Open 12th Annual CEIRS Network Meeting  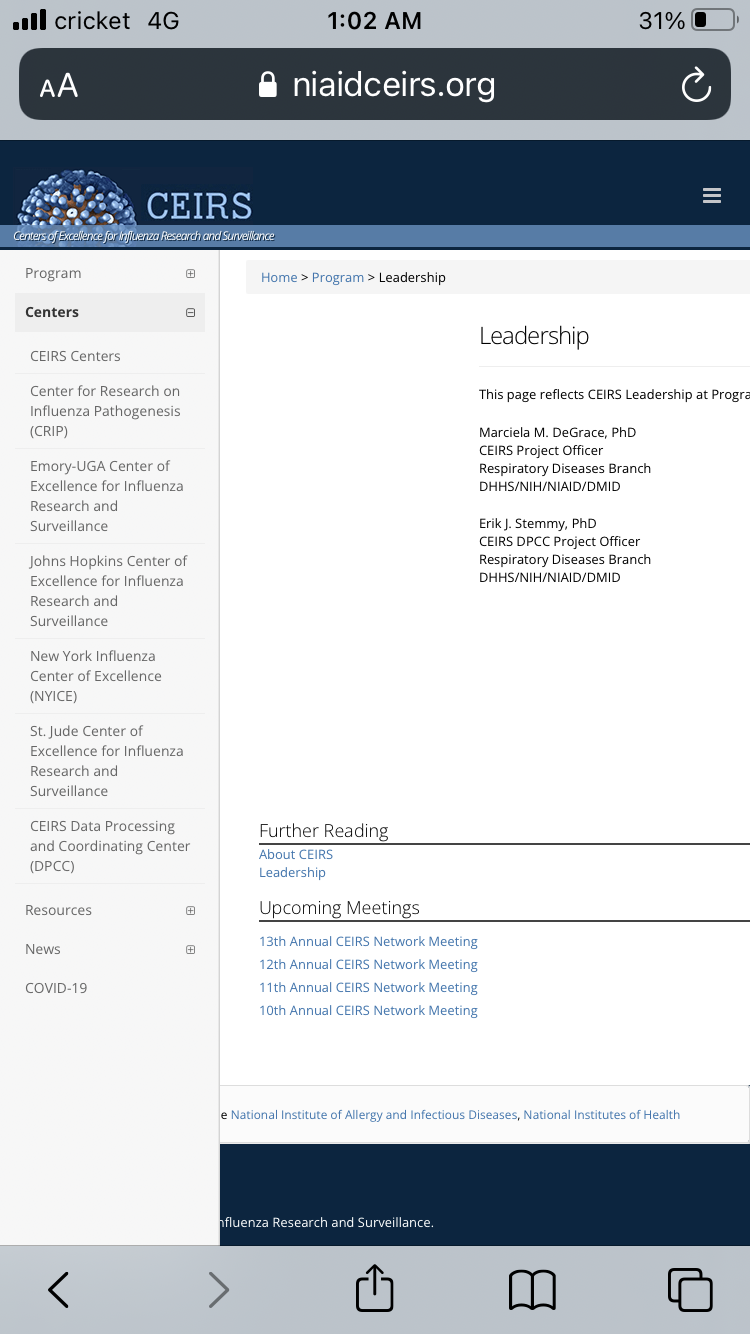click(368, 964)
